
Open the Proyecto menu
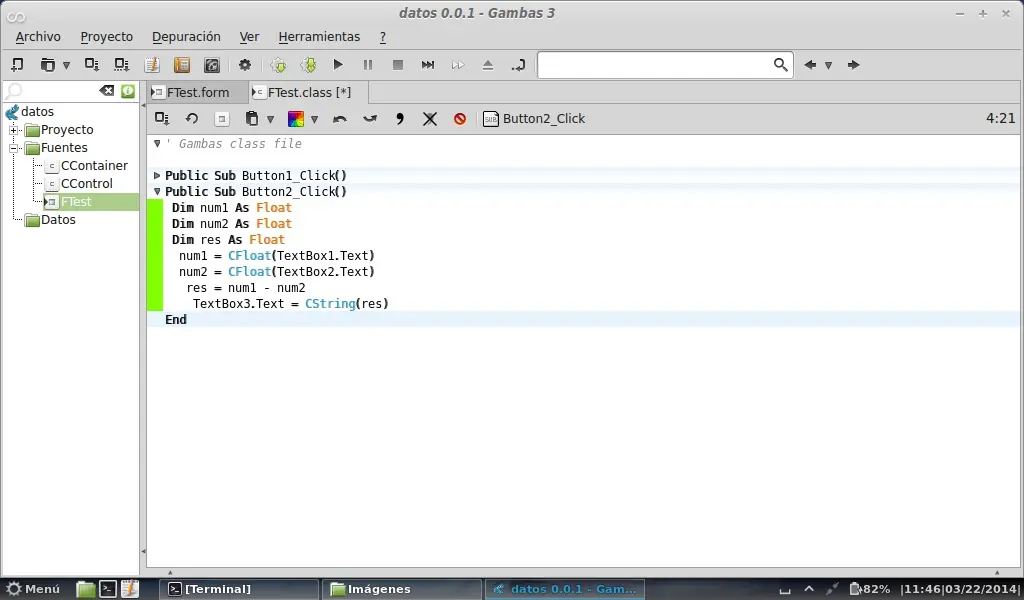106,37
